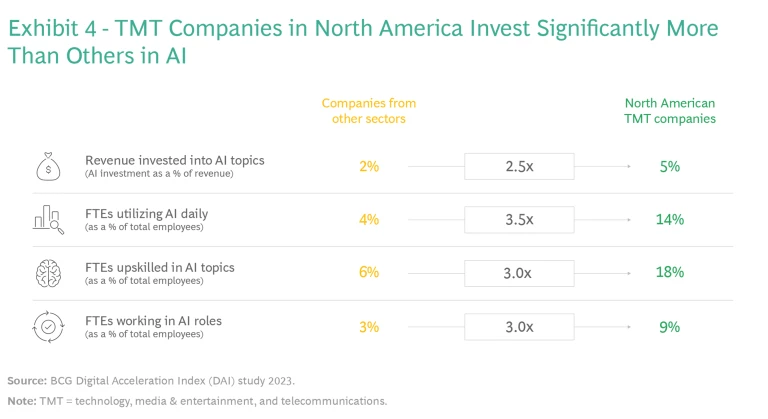Click the yellow 6% value
The width and height of the screenshot is (768, 419).
368,272
